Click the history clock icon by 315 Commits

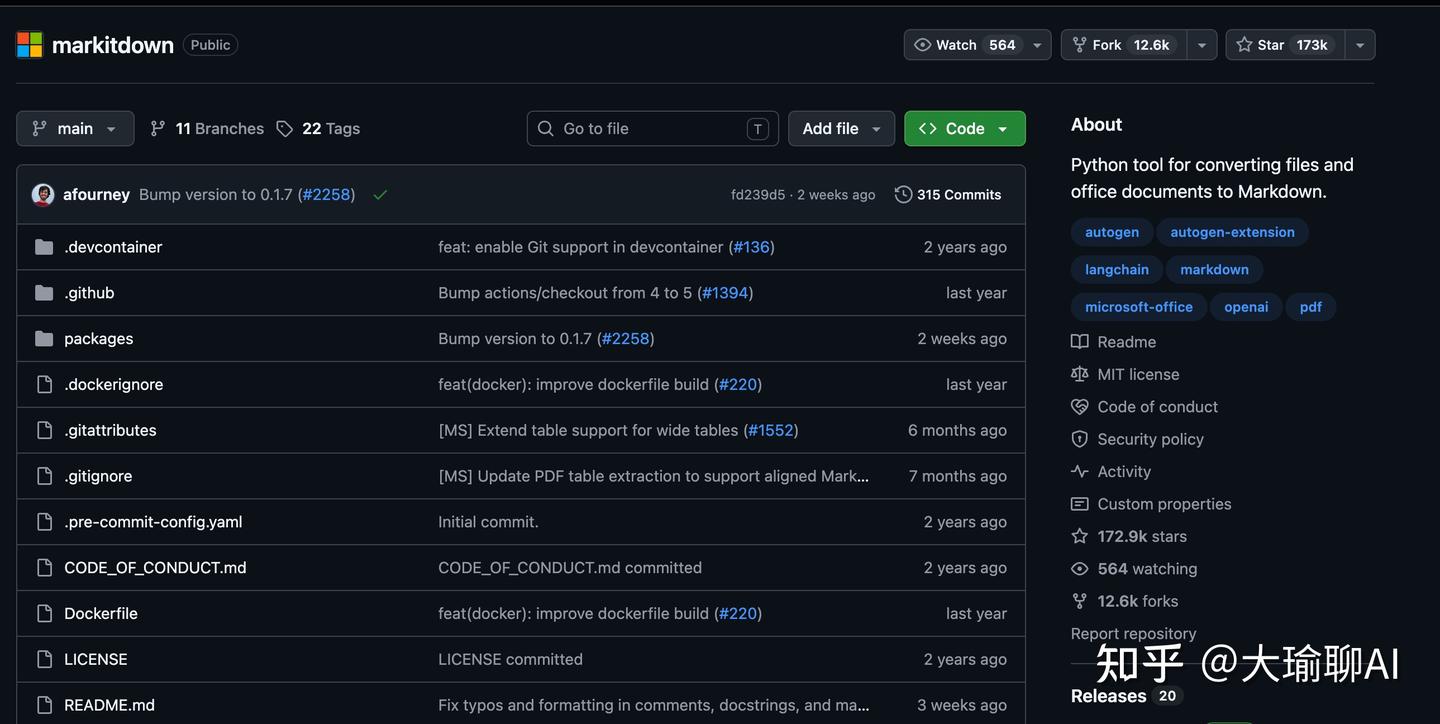(903, 195)
